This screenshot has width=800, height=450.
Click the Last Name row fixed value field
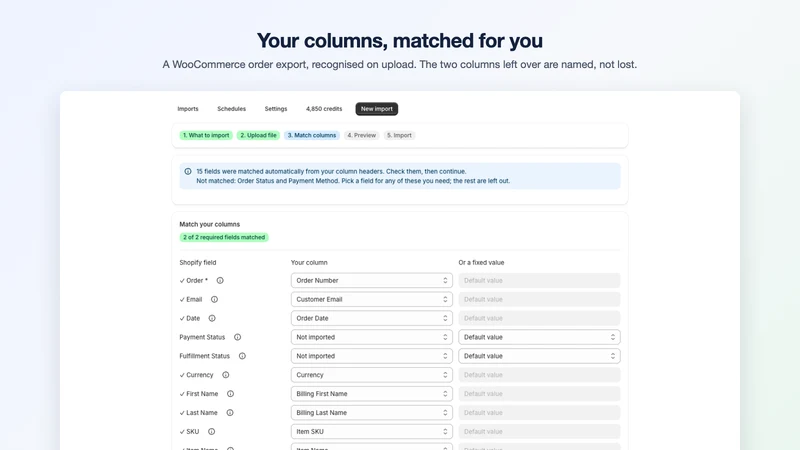point(539,413)
